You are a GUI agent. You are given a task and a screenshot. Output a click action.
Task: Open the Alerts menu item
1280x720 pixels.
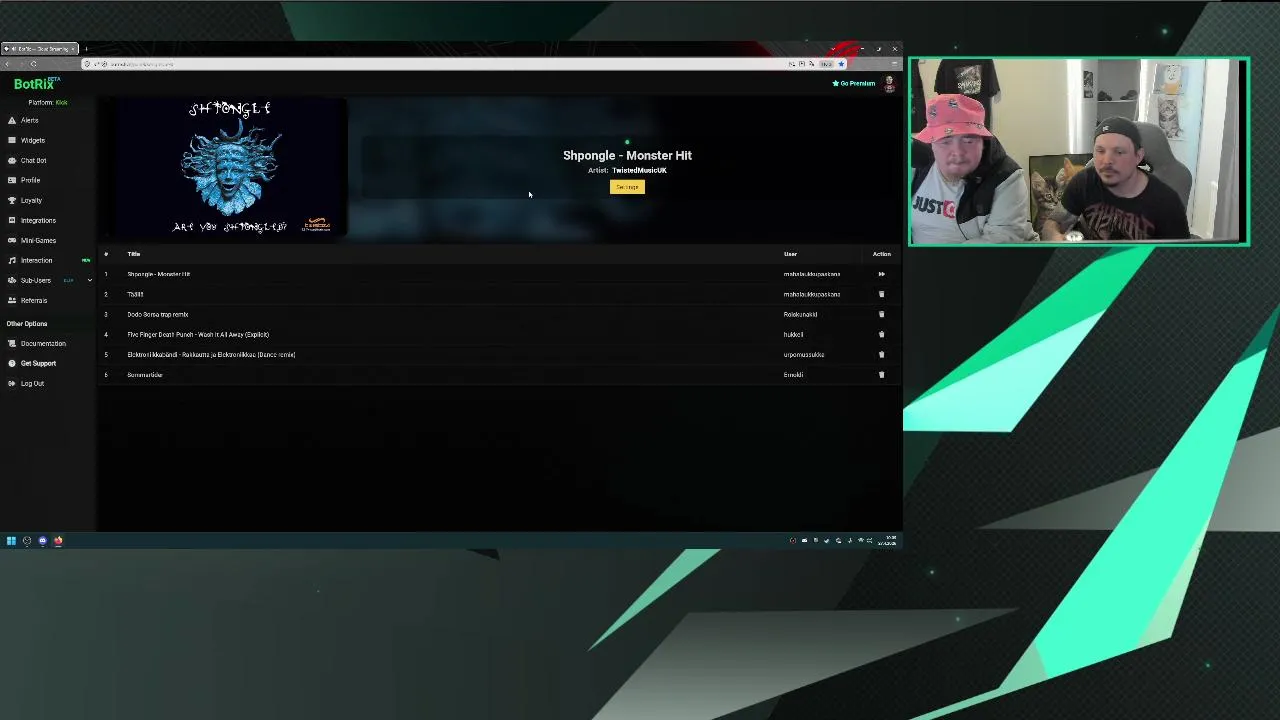click(30, 120)
